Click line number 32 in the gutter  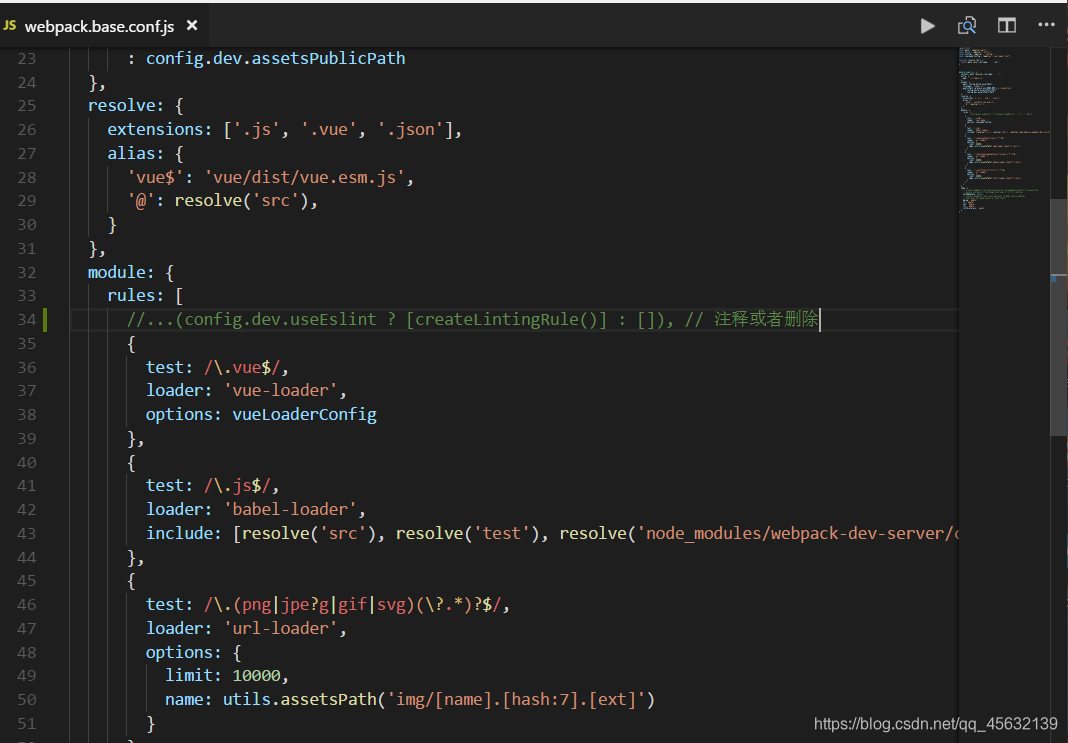pyautogui.click(x=27, y=272)
